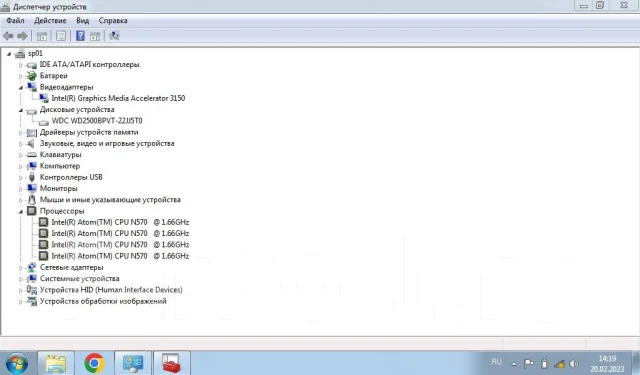Expand the Сетевые адаптеры node
This screenshot has width=640, height=375.
pos(20,268)
